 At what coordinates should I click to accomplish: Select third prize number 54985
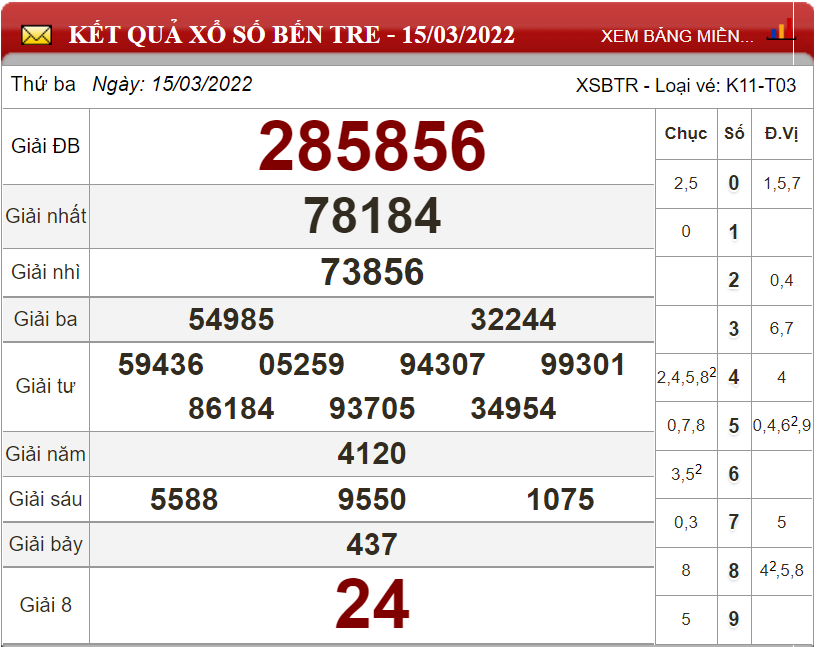pos(231,320)
